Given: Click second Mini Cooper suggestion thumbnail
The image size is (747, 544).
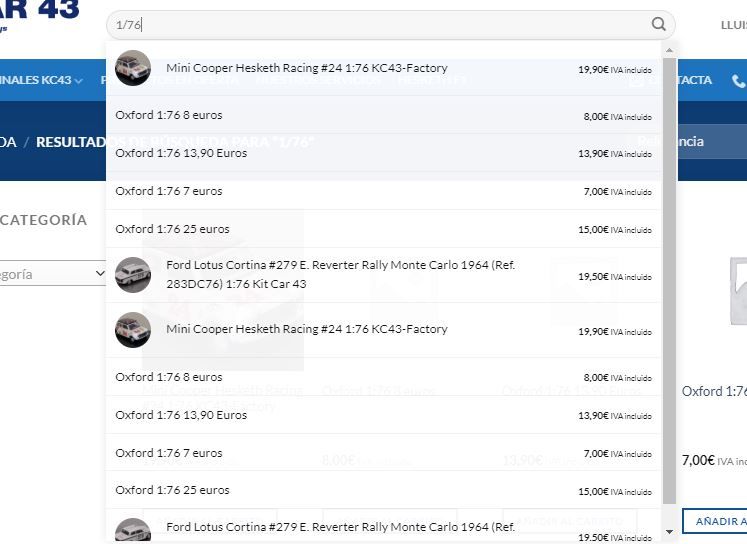Looking at the screenshot, I should pyautogui.click(x=133, y=330).
